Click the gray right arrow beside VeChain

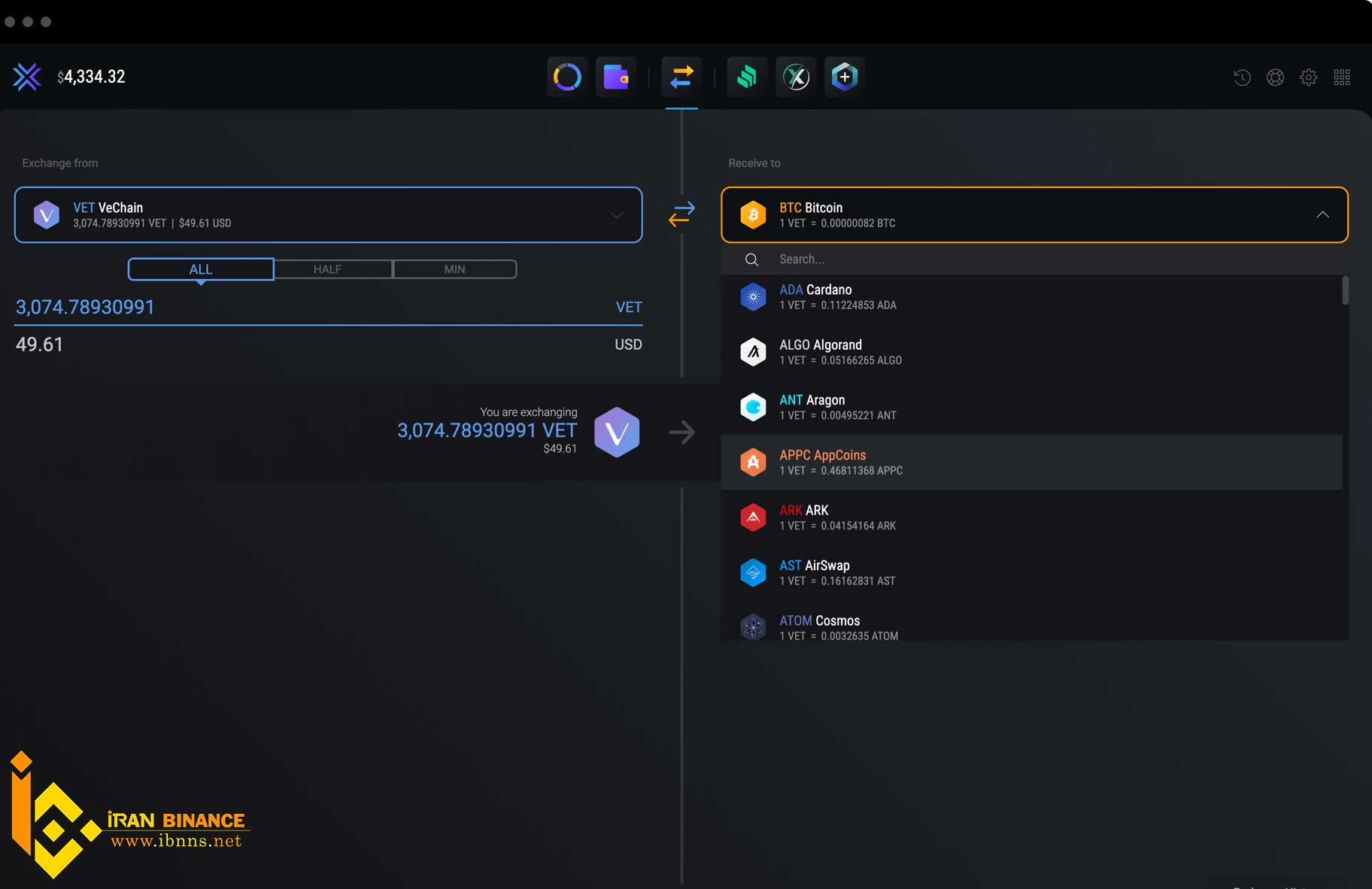[x=682, y=432]
